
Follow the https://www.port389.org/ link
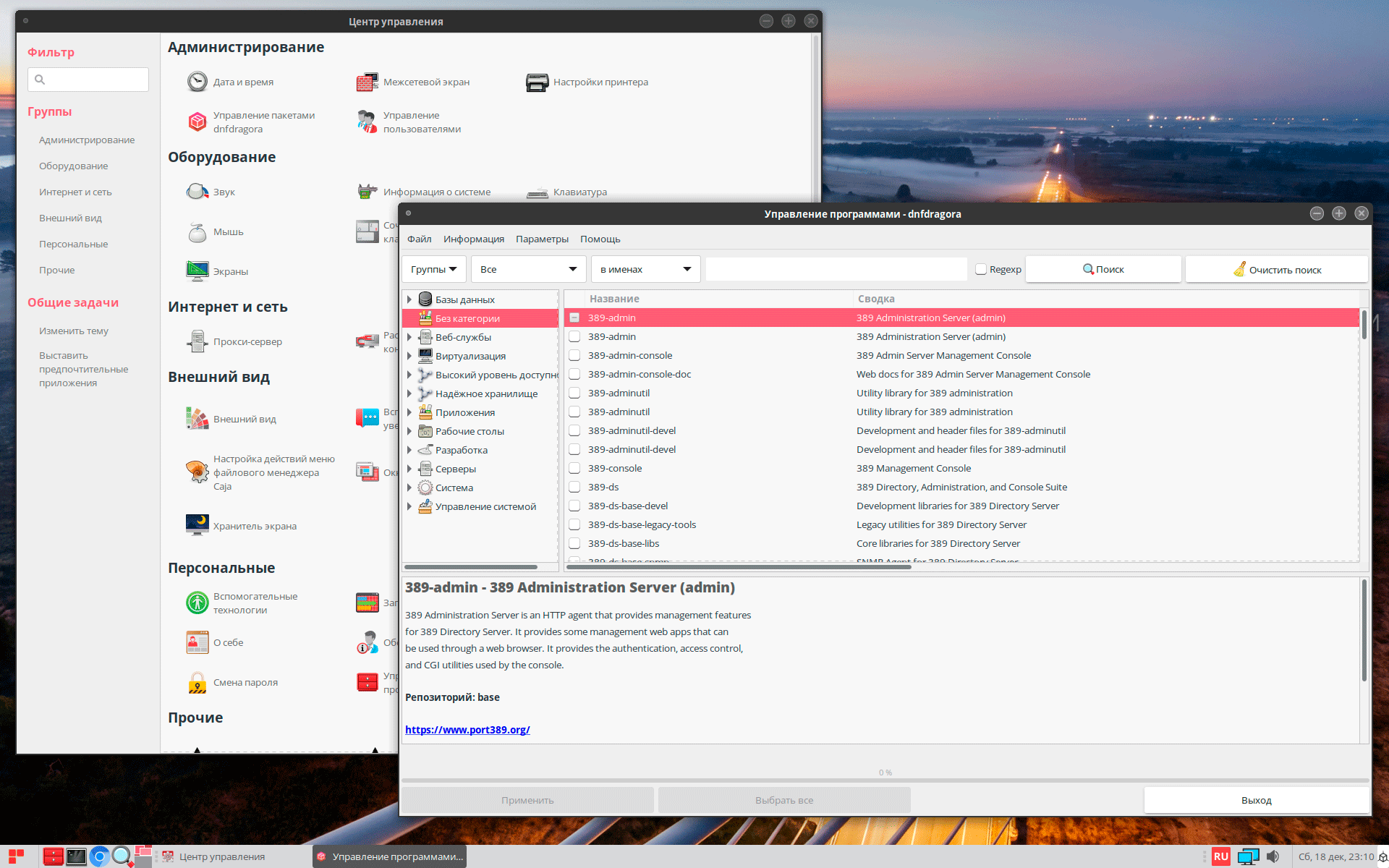click(467, 730)
